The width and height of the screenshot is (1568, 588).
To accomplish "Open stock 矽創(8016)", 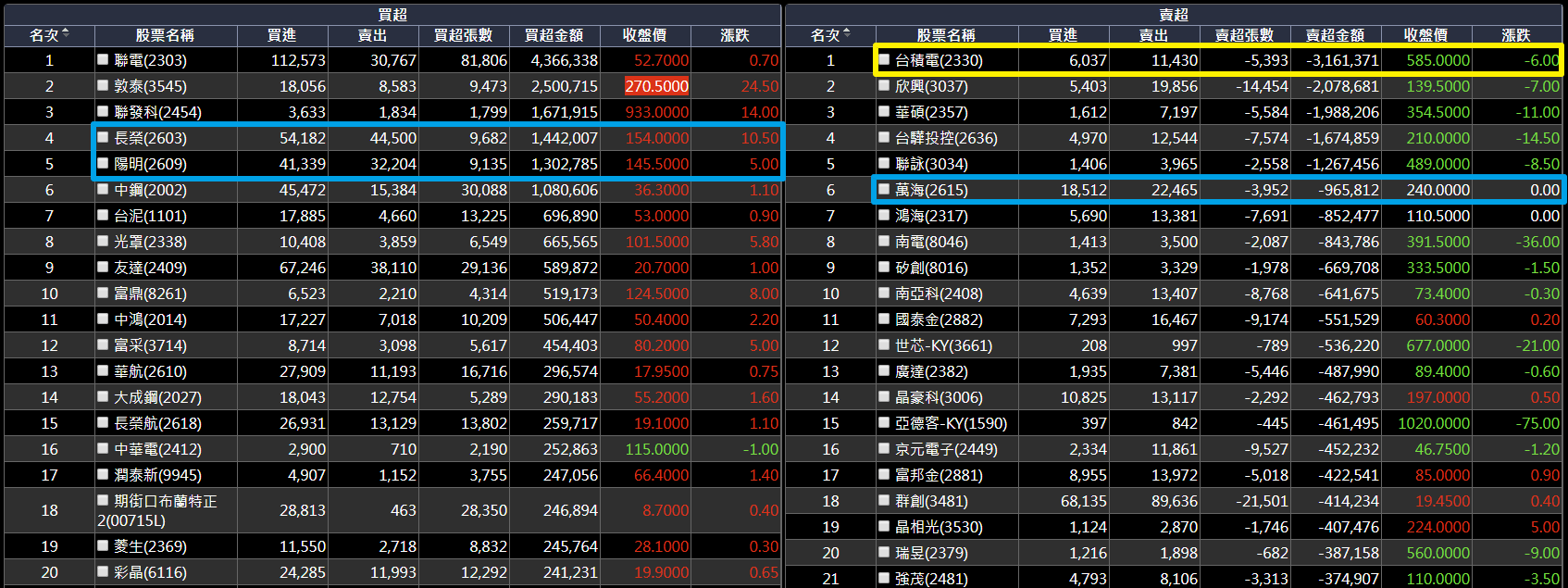I will pyautogui.click(x=931, y=268).
